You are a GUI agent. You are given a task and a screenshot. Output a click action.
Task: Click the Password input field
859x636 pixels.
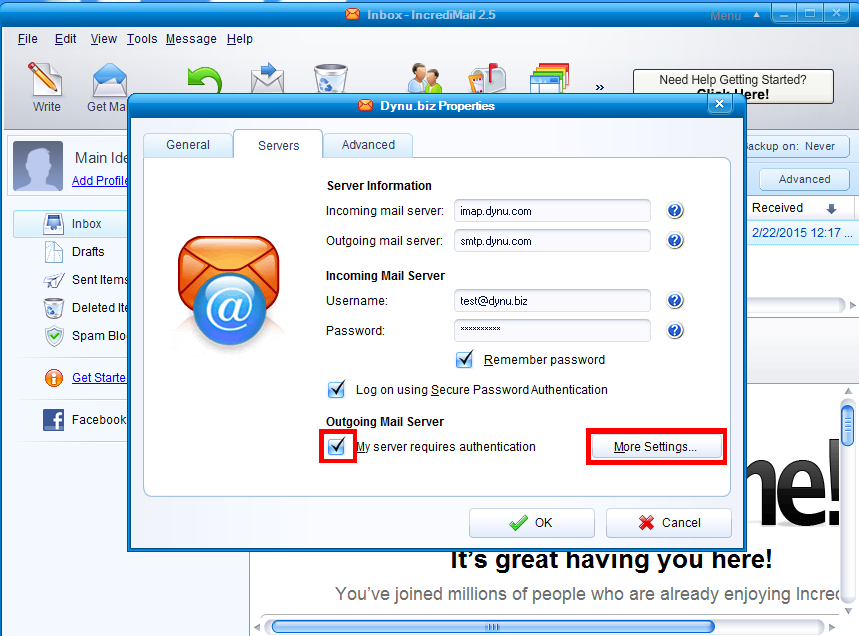(x=552, y=330)
